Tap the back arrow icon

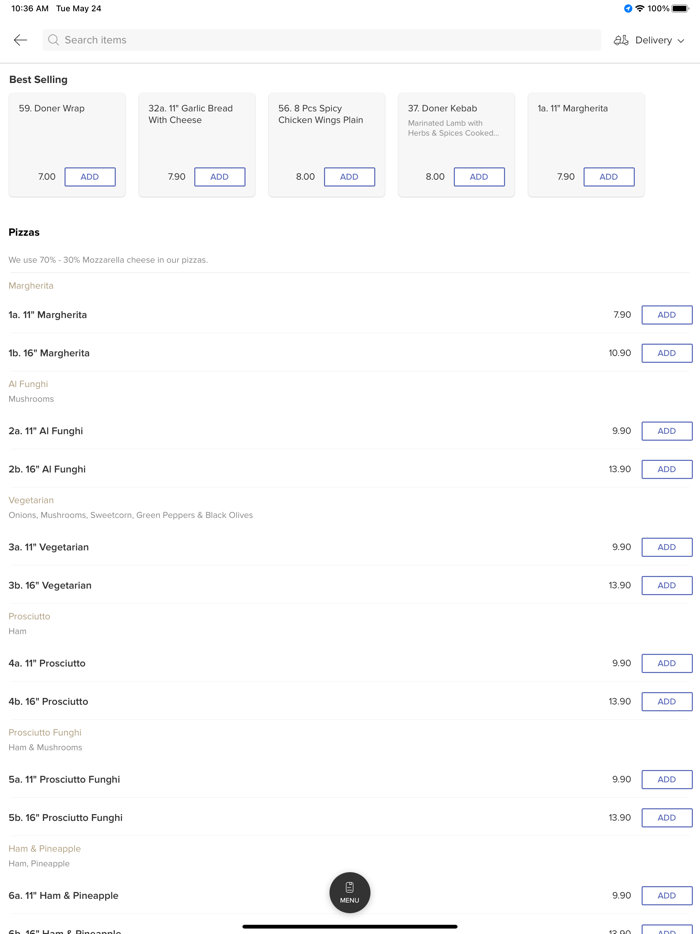point(20,40)
